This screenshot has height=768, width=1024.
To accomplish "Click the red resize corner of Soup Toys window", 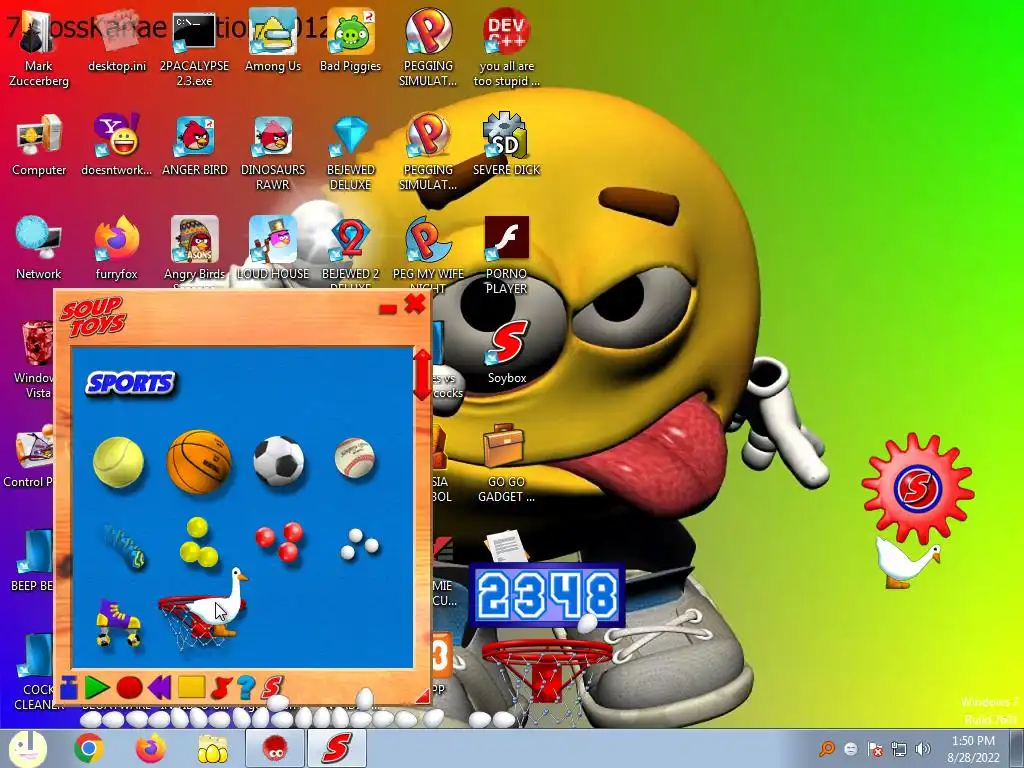I will [x=422, y=696].
